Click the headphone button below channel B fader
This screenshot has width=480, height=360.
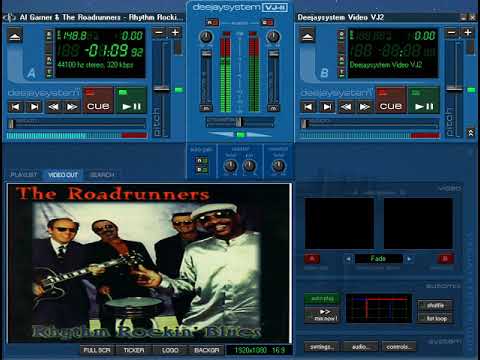(274, 108)
